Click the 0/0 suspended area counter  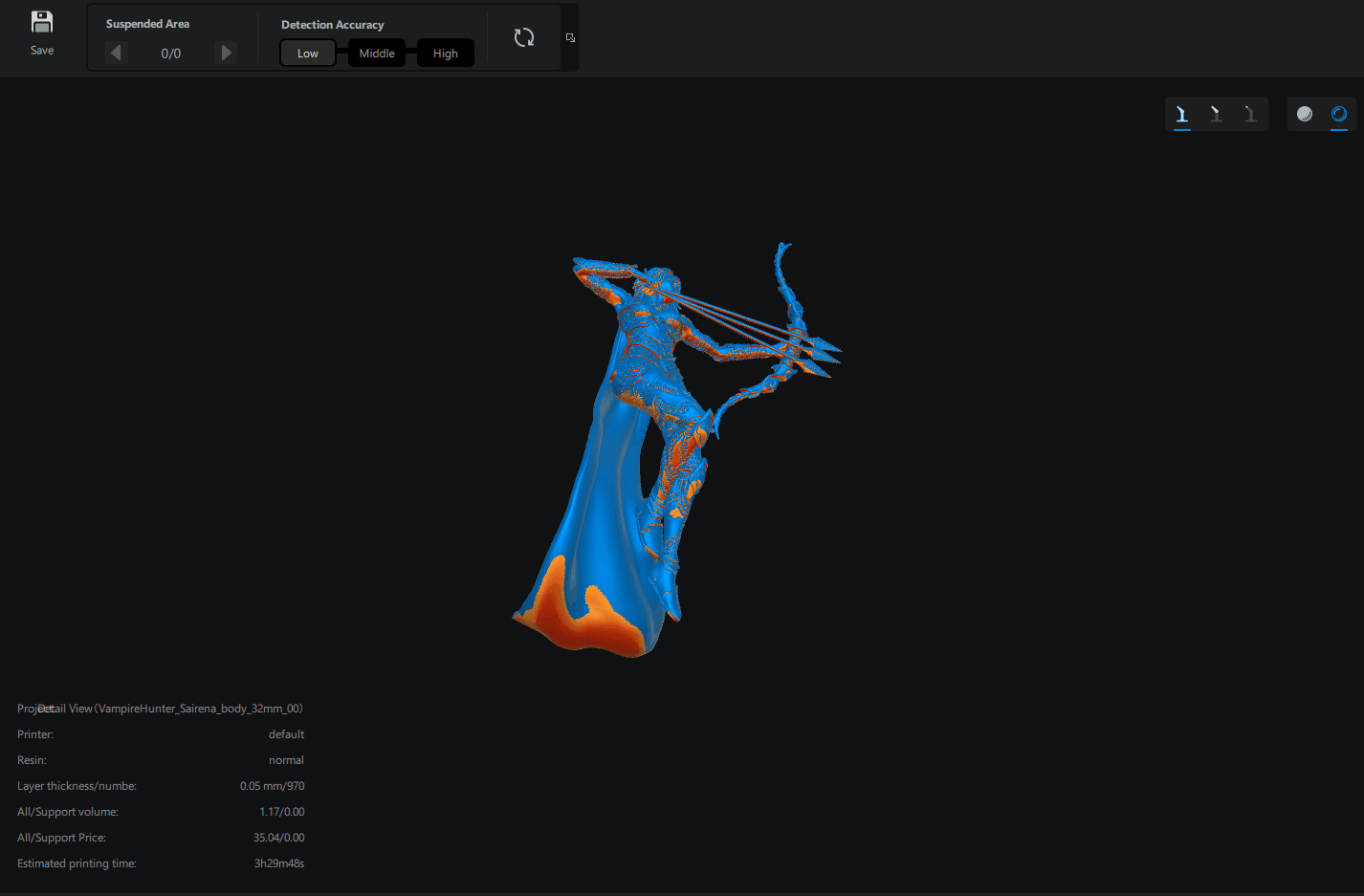pyautogui.click(x=171, y=54)
